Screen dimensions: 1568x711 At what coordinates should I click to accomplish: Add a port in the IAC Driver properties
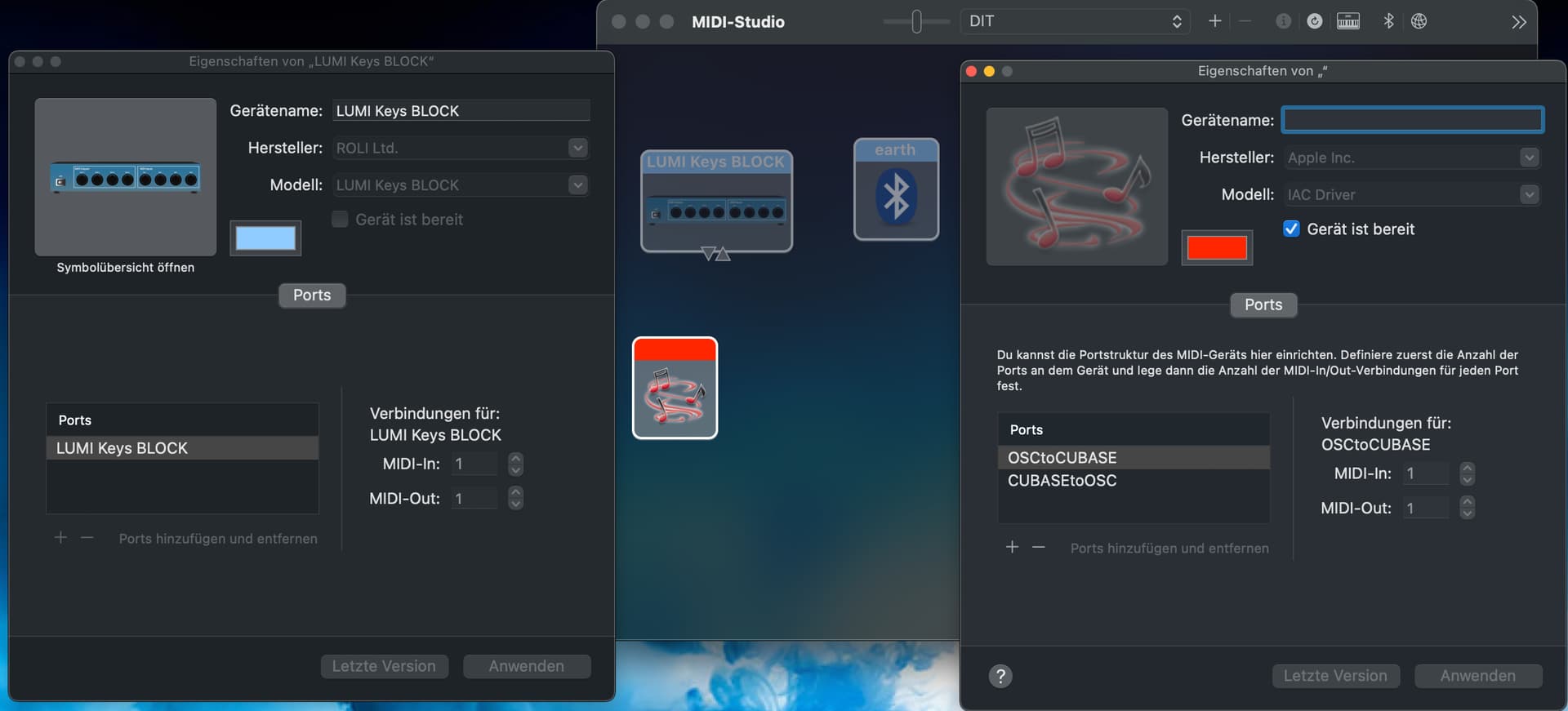pos(1012,547)
